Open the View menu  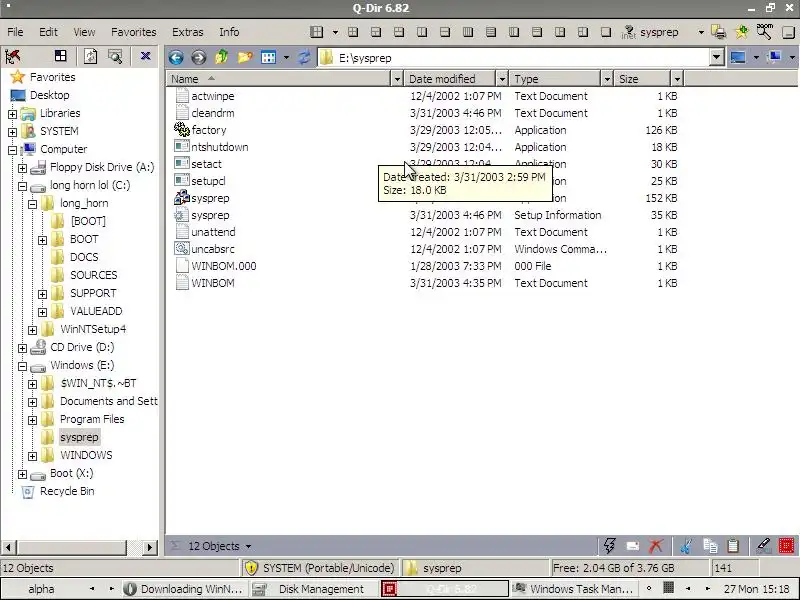coord(84,32)
